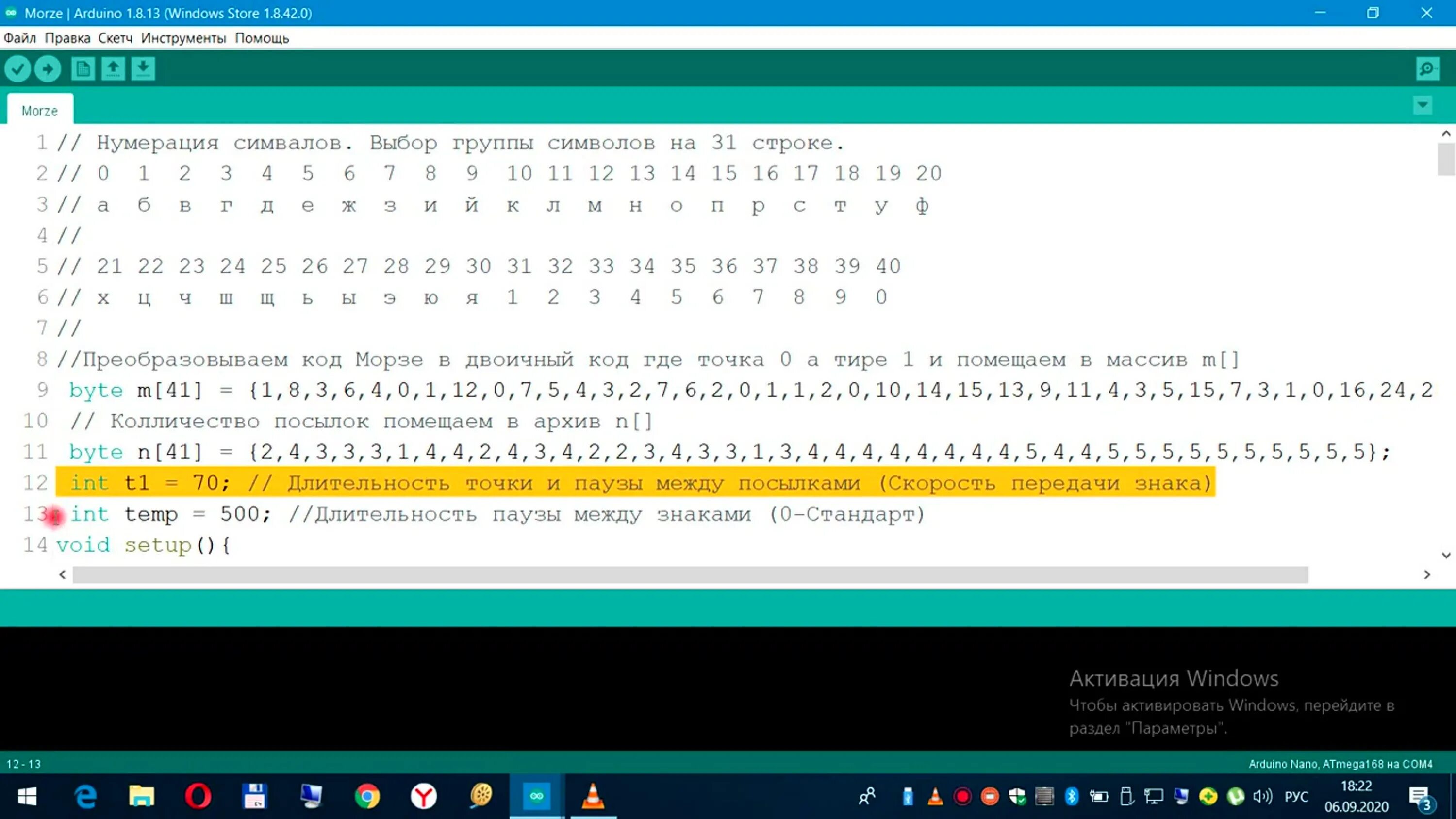This screenshot has height=819, width=1456.
Task: Click the Save sketch icon
Action: point(143,68)
